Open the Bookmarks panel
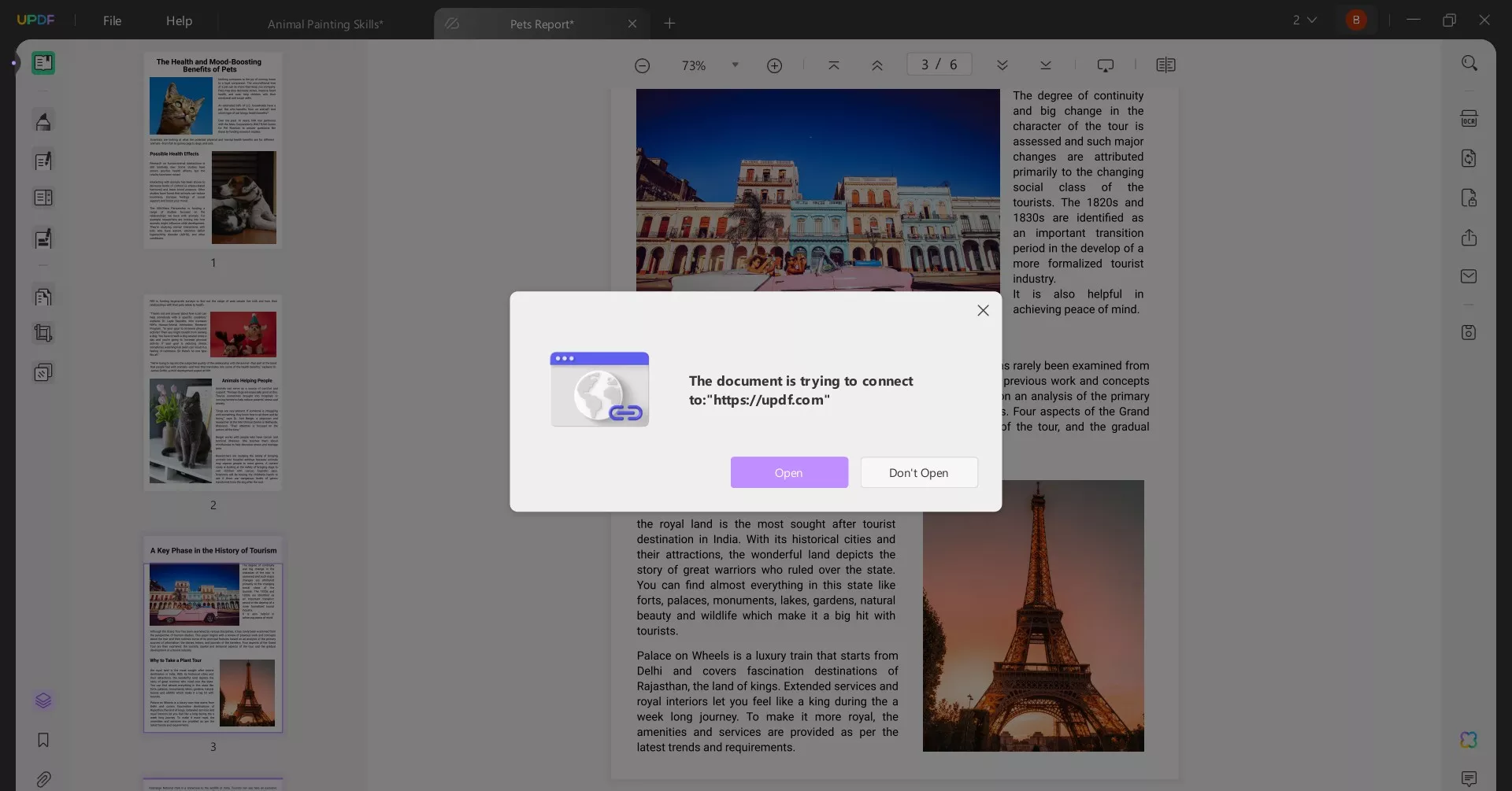This screenshot has width=1512, height=791. (43, 740)
